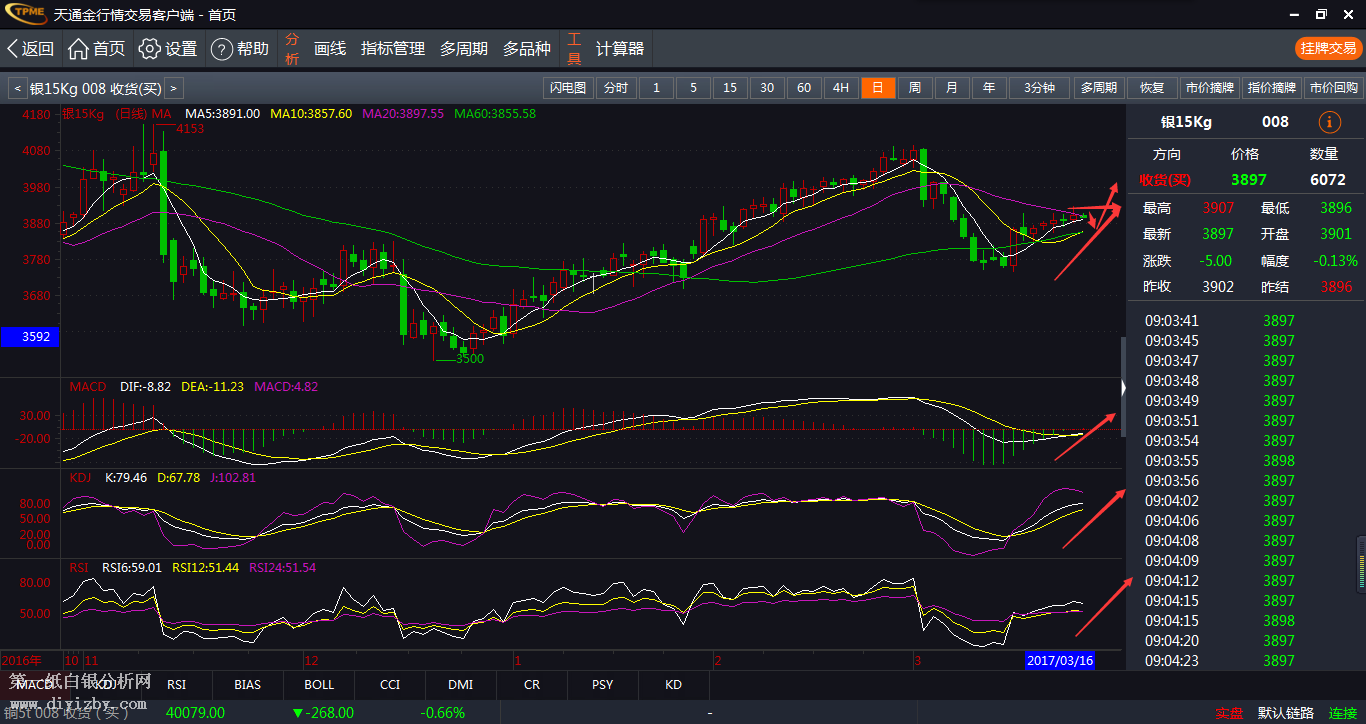Switch to CR indicator tab
Image resolution: width=1366 pixels, height=724 pixels.
click(532, 685)
